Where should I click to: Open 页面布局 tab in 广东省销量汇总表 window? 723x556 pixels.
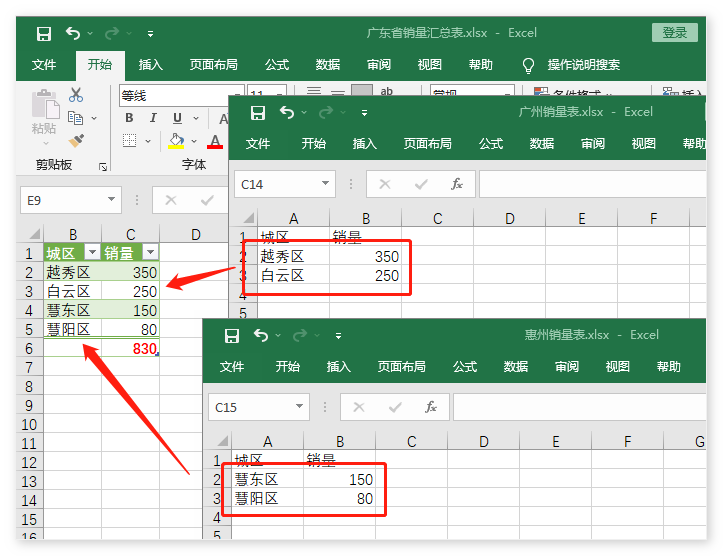coord(213,65)
